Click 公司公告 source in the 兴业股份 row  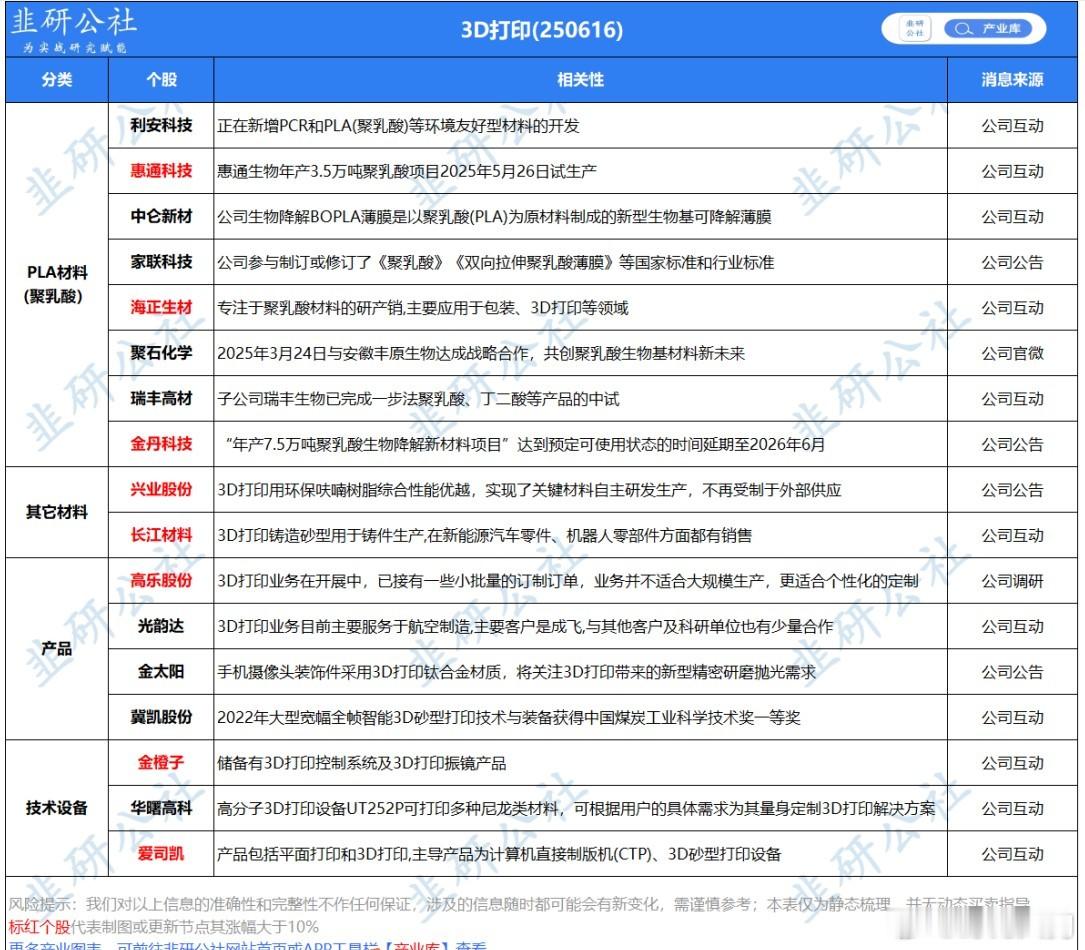tap(1012, 491)
